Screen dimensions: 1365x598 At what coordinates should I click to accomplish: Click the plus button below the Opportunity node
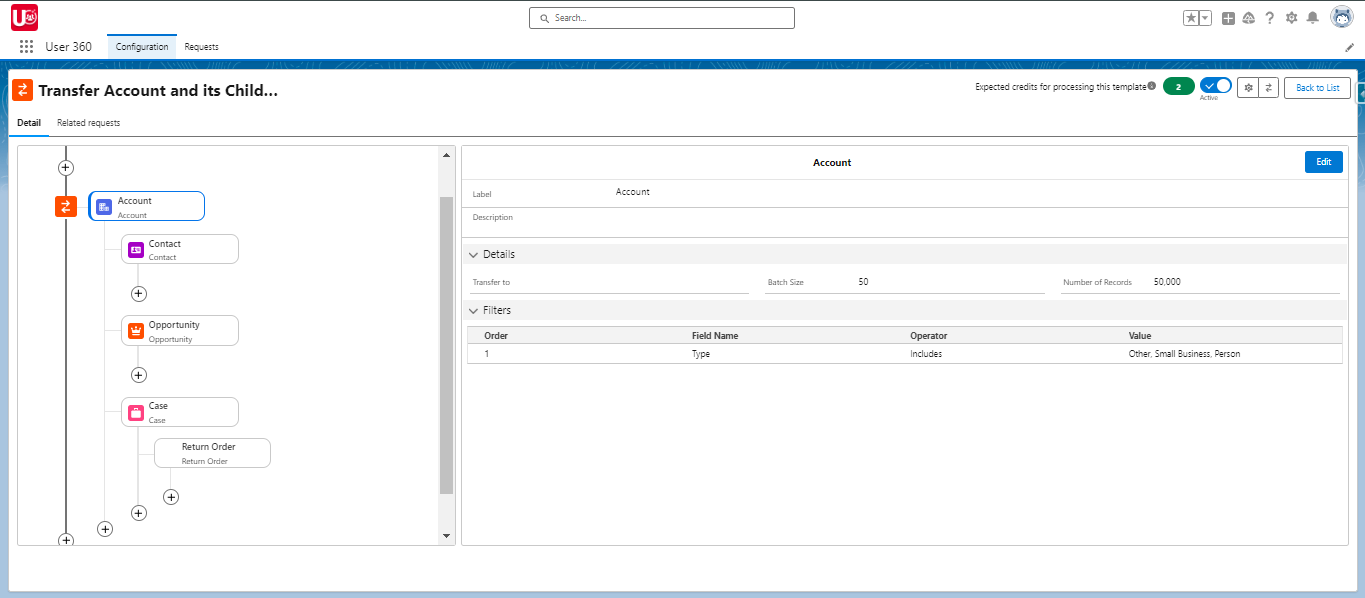click(x=139, y=375)
